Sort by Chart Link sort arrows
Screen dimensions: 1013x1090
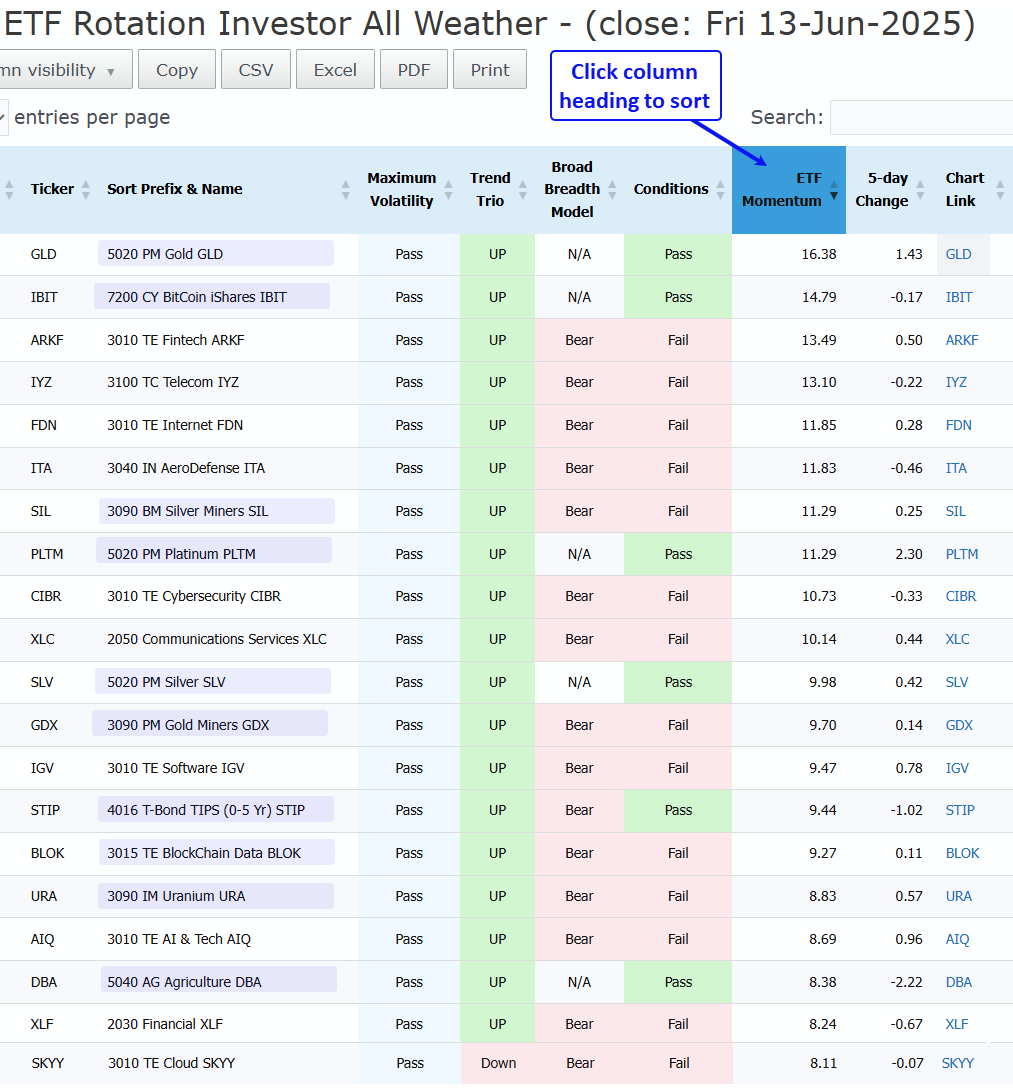coord(1000,189)
